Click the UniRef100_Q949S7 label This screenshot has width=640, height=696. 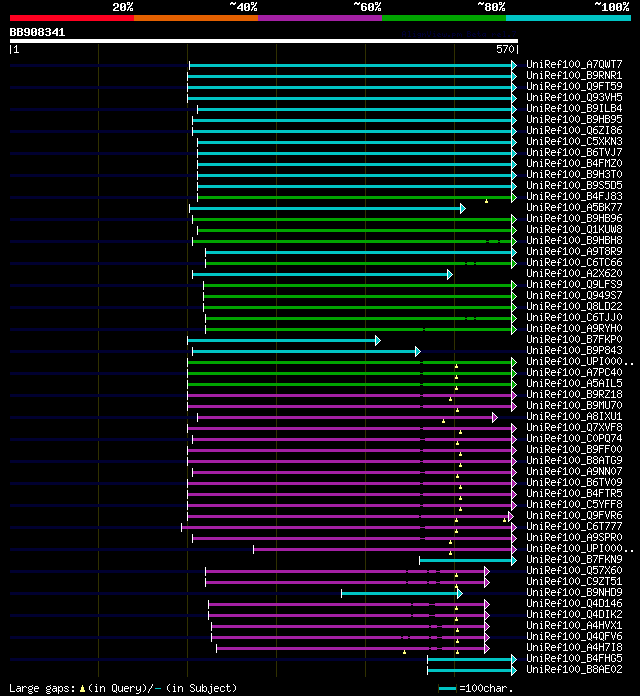(574, 295)
